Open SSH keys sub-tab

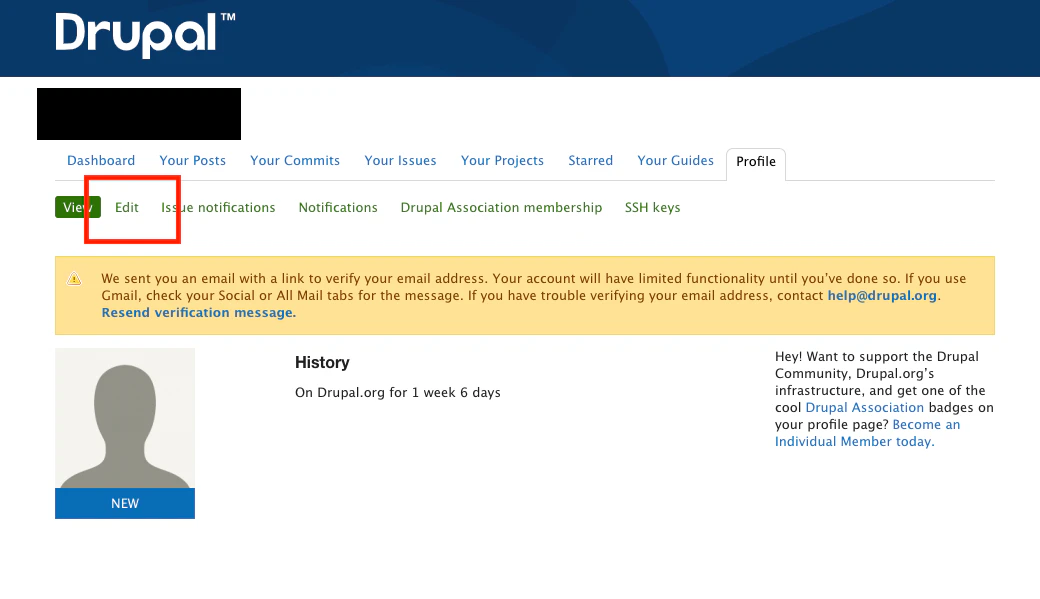tap(653, 208)
